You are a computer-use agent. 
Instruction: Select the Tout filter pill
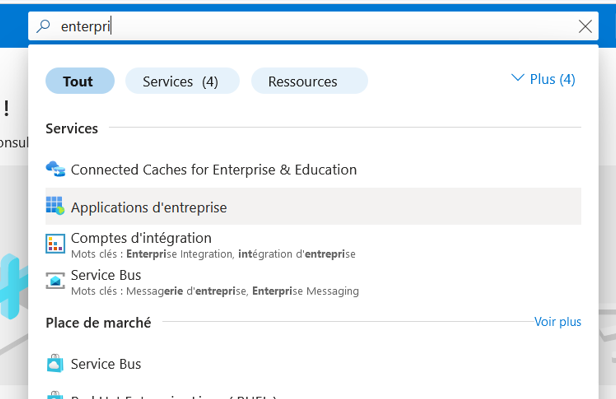[80, 81]
